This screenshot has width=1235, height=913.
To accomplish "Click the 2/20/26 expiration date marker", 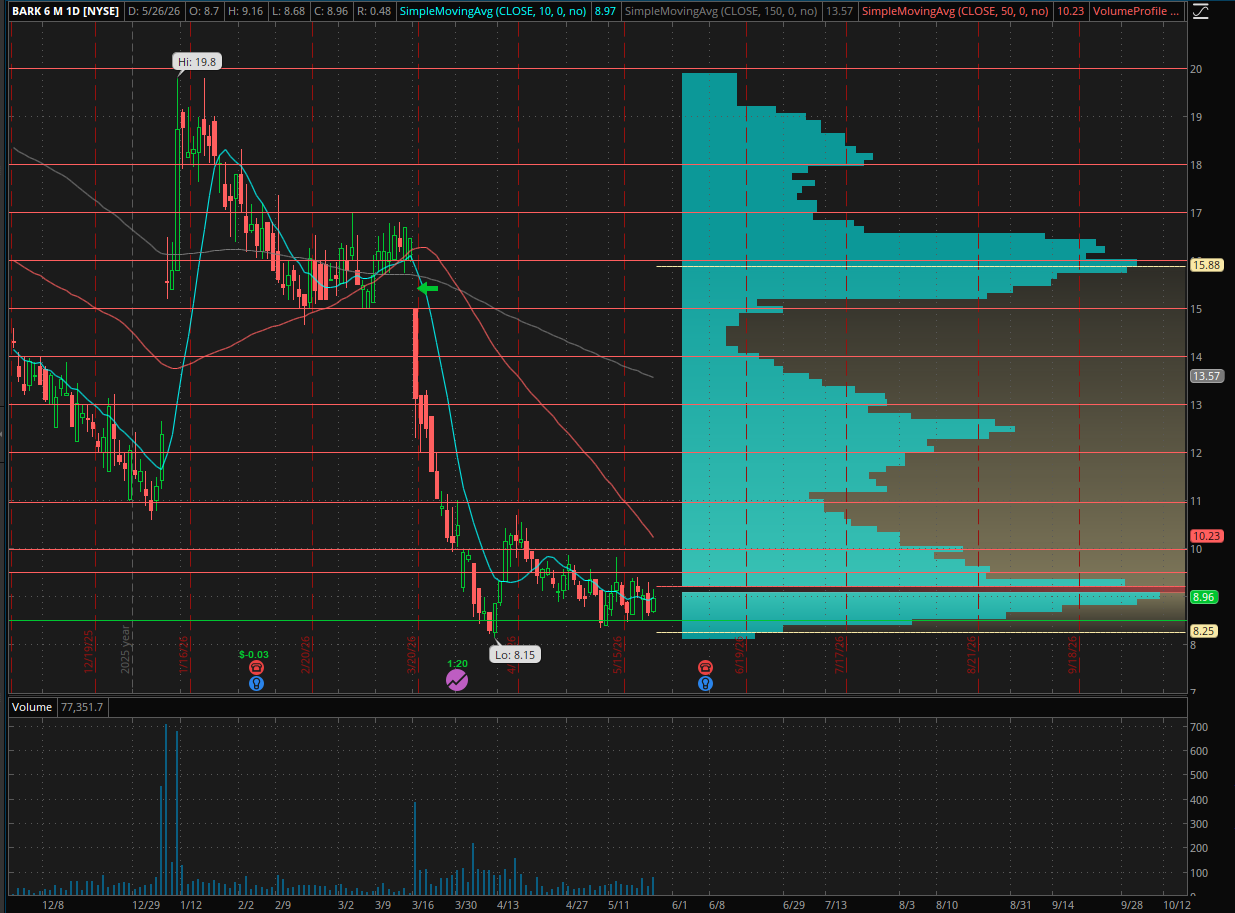I will pos(307,653).
